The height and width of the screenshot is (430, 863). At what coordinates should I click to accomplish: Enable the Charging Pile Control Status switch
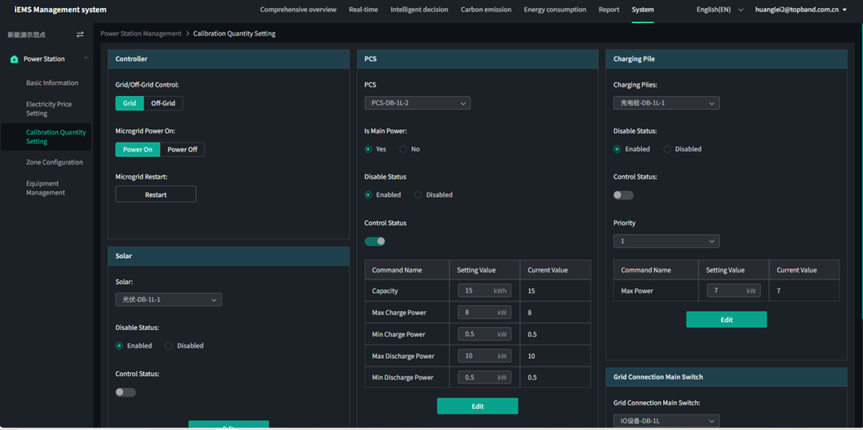623,195
